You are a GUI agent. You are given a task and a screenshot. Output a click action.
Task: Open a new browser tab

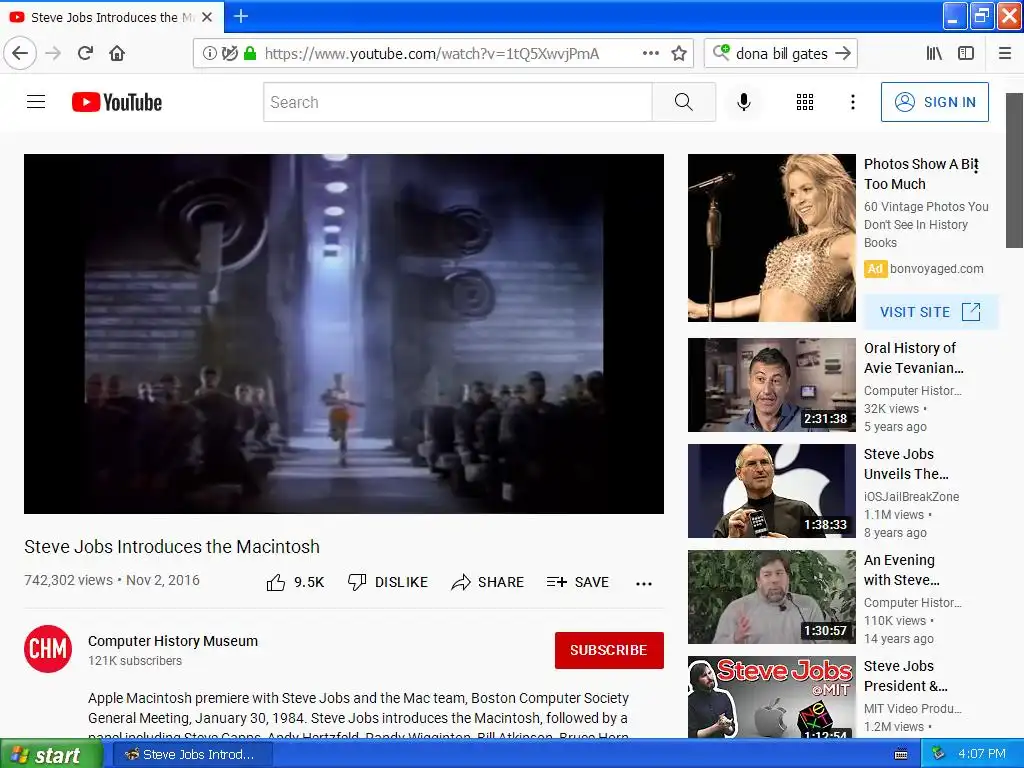coord(241,16)
